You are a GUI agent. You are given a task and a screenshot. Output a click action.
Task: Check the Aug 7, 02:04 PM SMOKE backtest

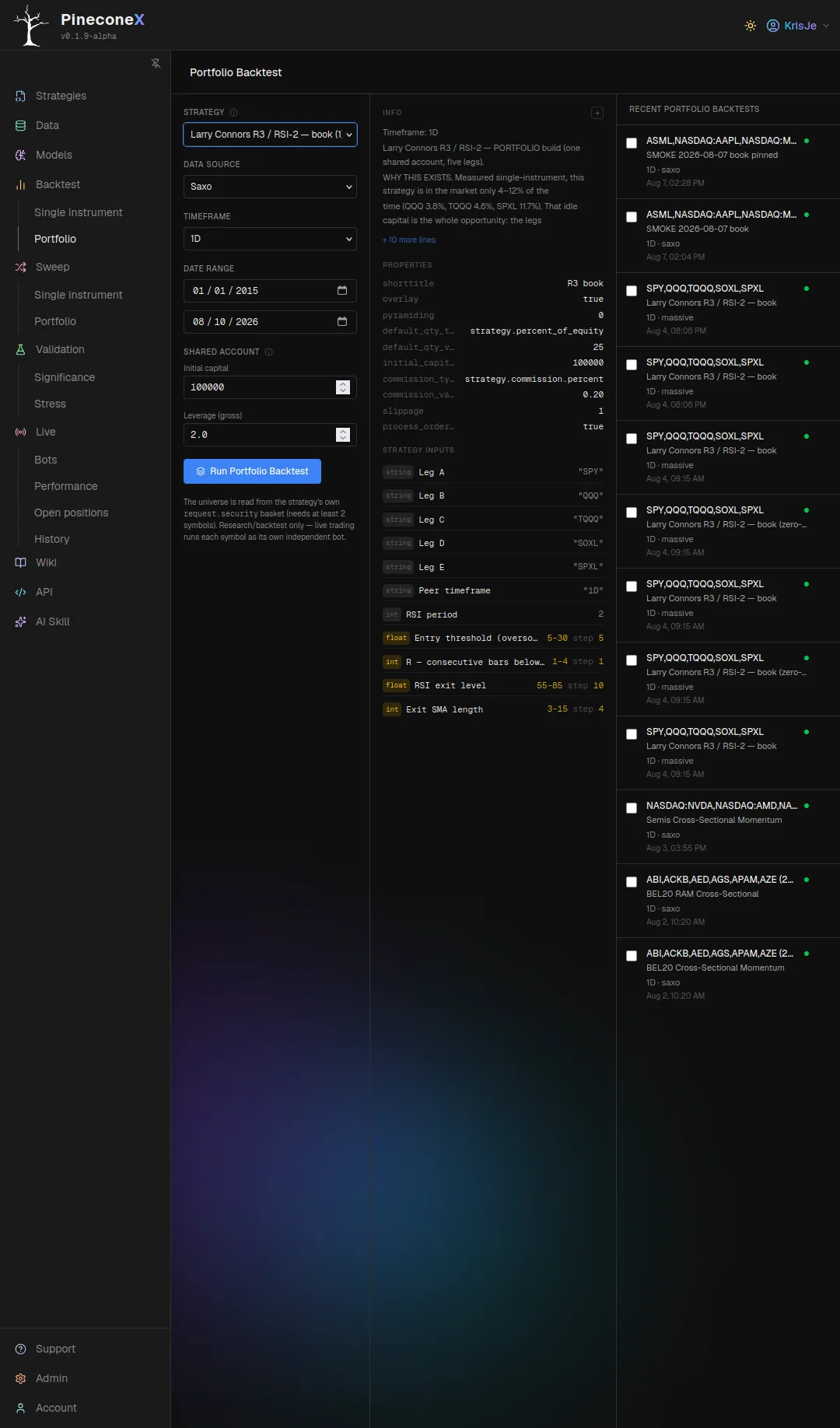(632, 217)
